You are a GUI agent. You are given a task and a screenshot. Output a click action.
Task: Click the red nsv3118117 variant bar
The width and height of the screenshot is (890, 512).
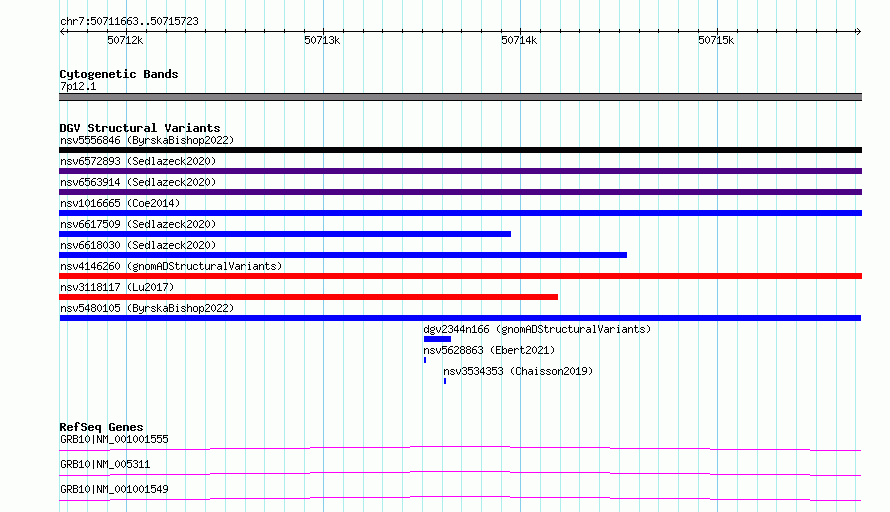click(308, 297)
